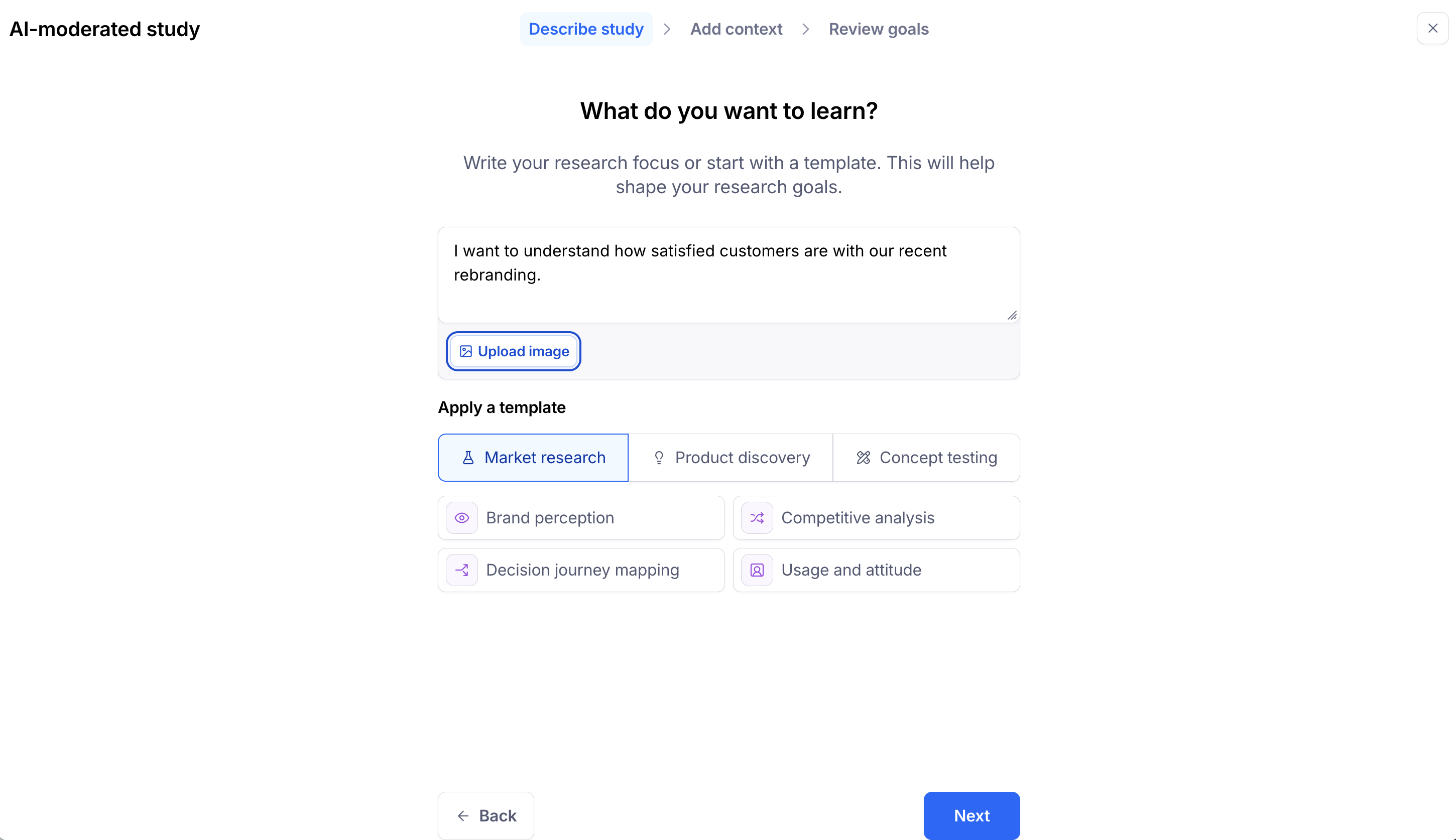Viewport: 1456px width, 840px height.
Task: Click the Decision journey mapping arrow icon
Action: click(x=462, y=570)
